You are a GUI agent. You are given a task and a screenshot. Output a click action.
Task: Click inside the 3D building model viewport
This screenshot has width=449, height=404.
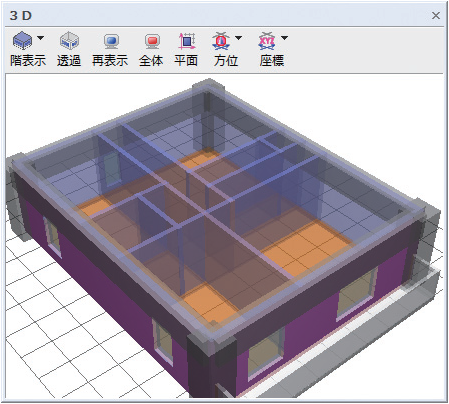point(224,236)
